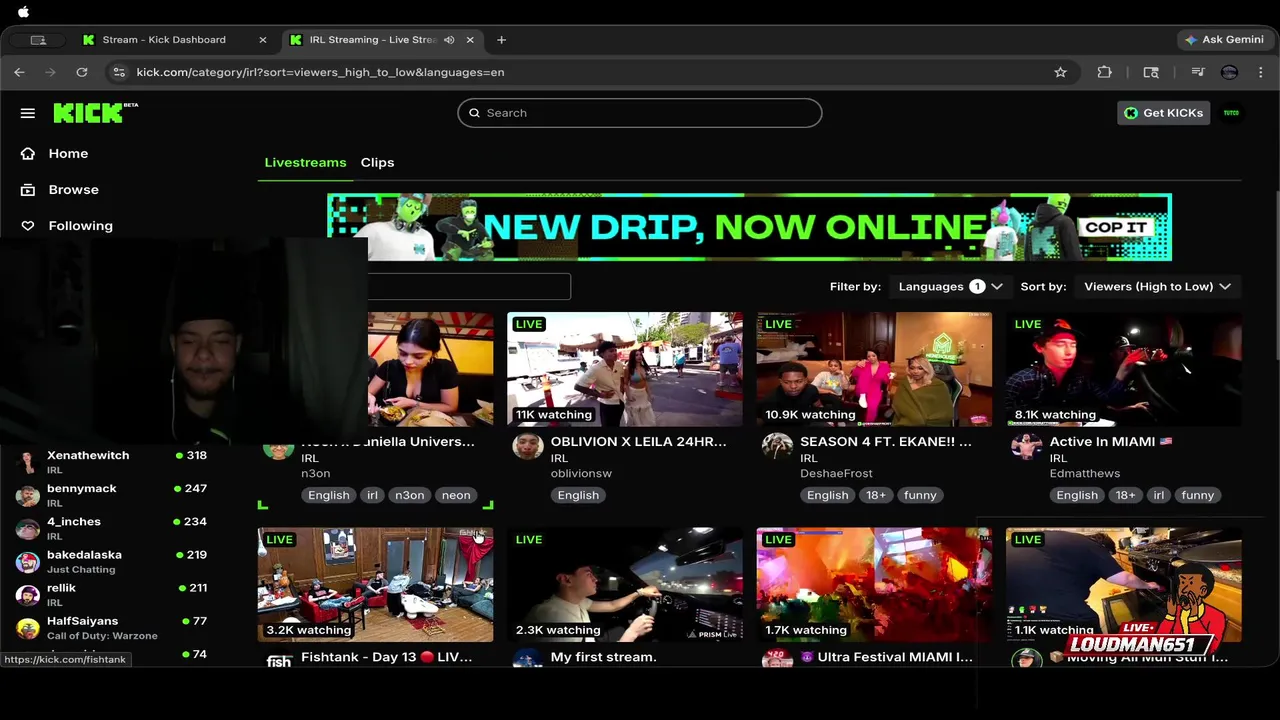Click the address bar URL
The image size is (1280, 720).
320,72
